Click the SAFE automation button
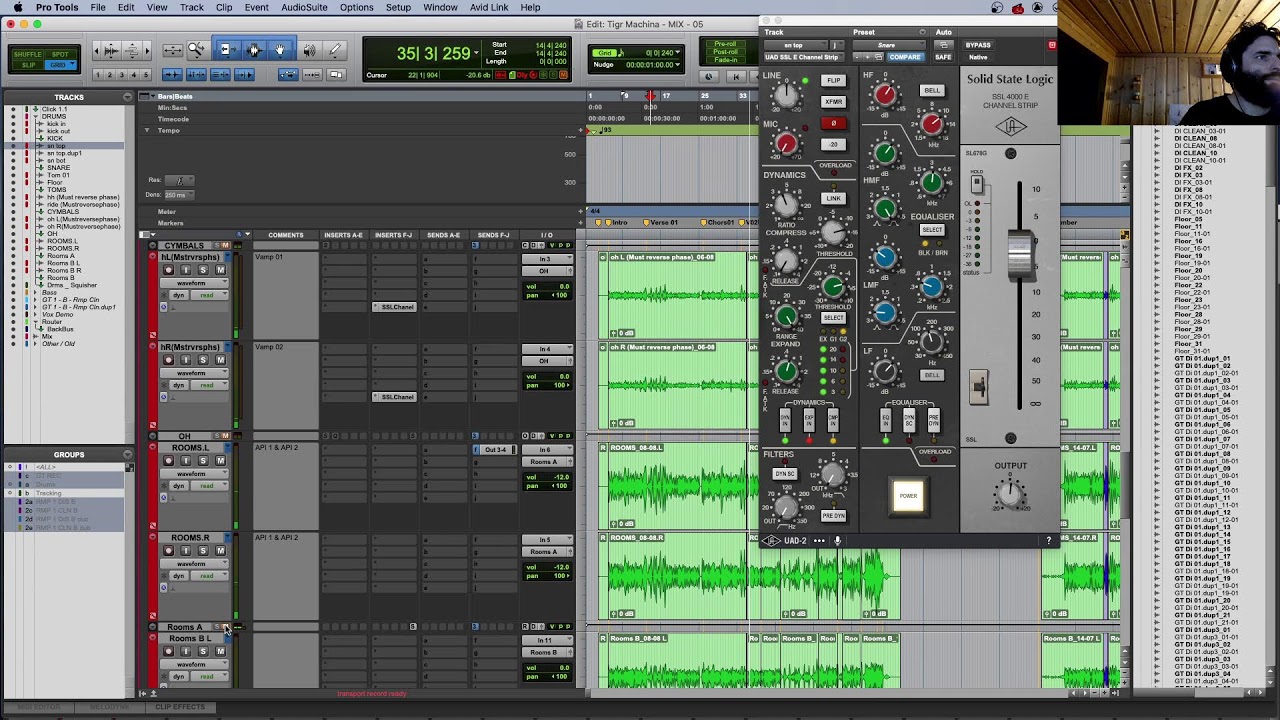Image resolution: width=1280 pixels, height=720 pixels. pyautogui.click(x=943, y=57)
